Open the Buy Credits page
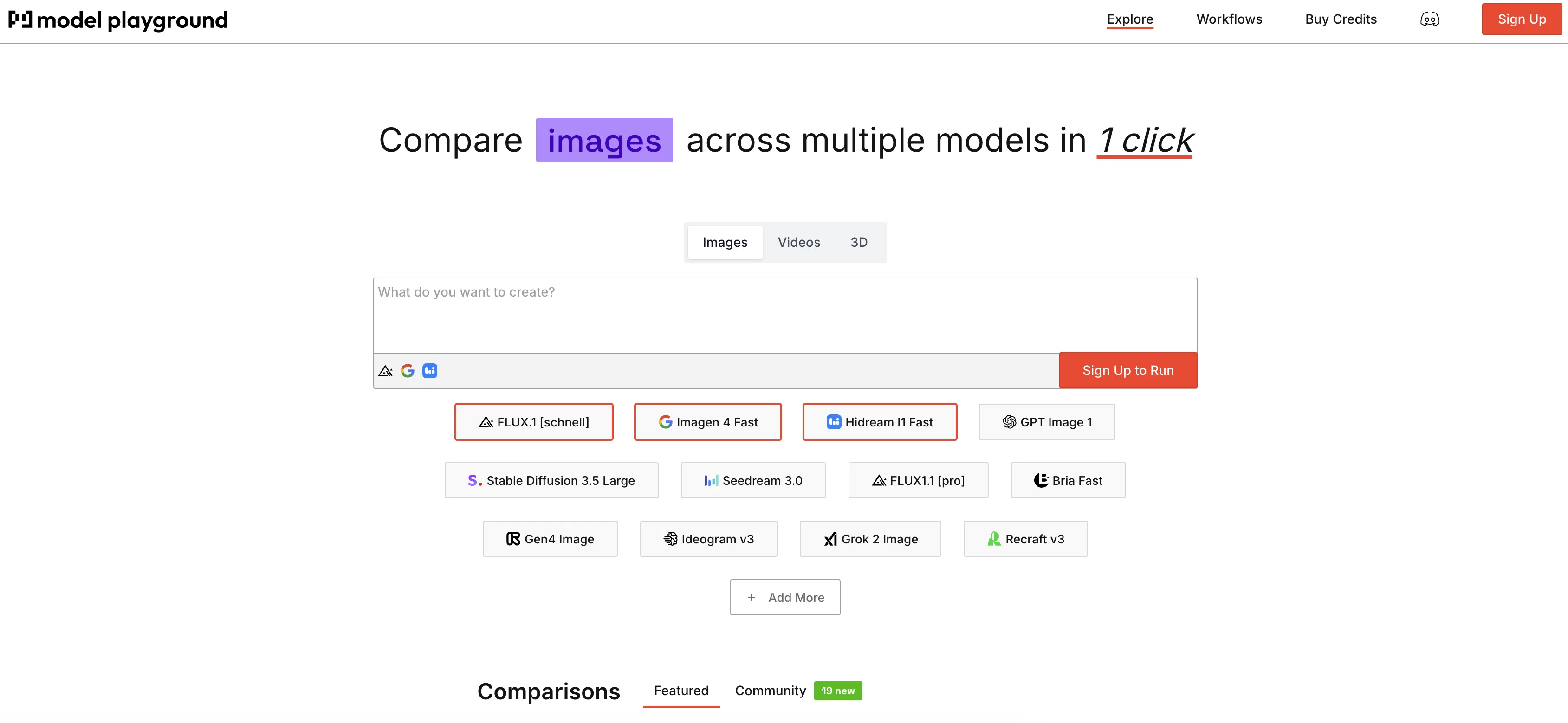1568x723 pixels. pyautogui.click(x=1341, y=19)
